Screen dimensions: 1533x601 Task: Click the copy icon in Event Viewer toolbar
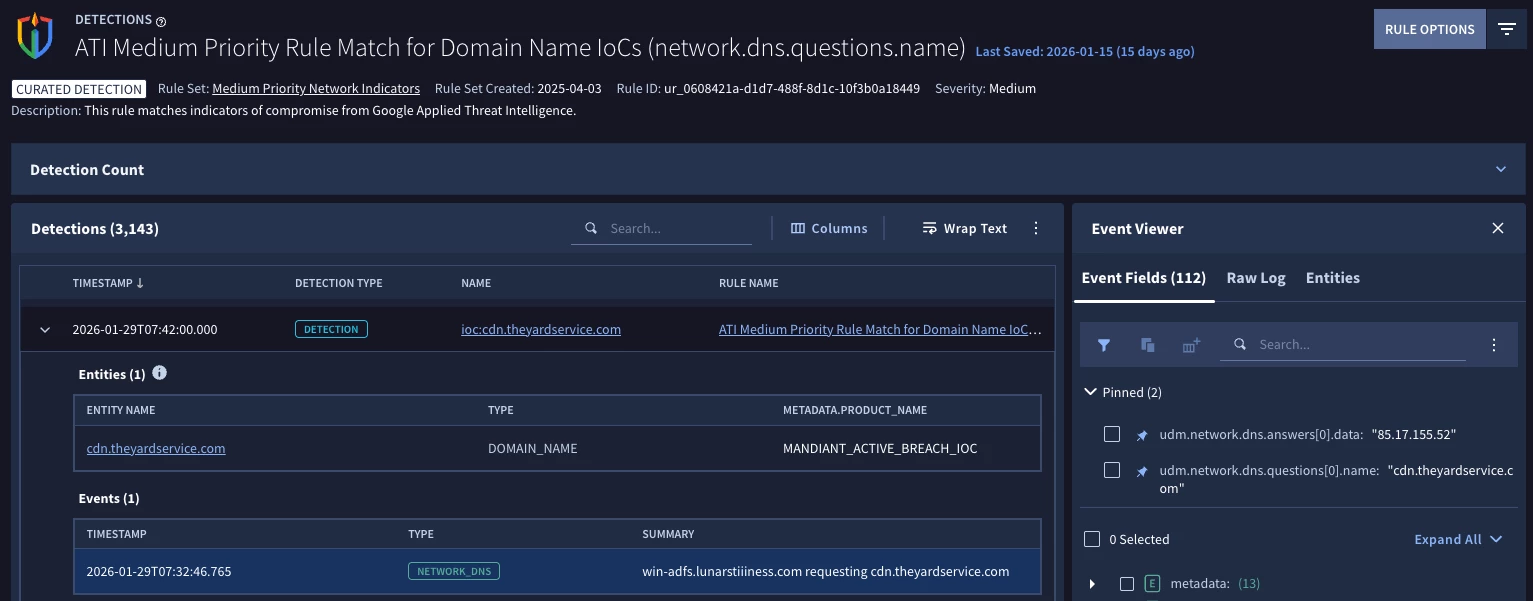click(1147, 344)
